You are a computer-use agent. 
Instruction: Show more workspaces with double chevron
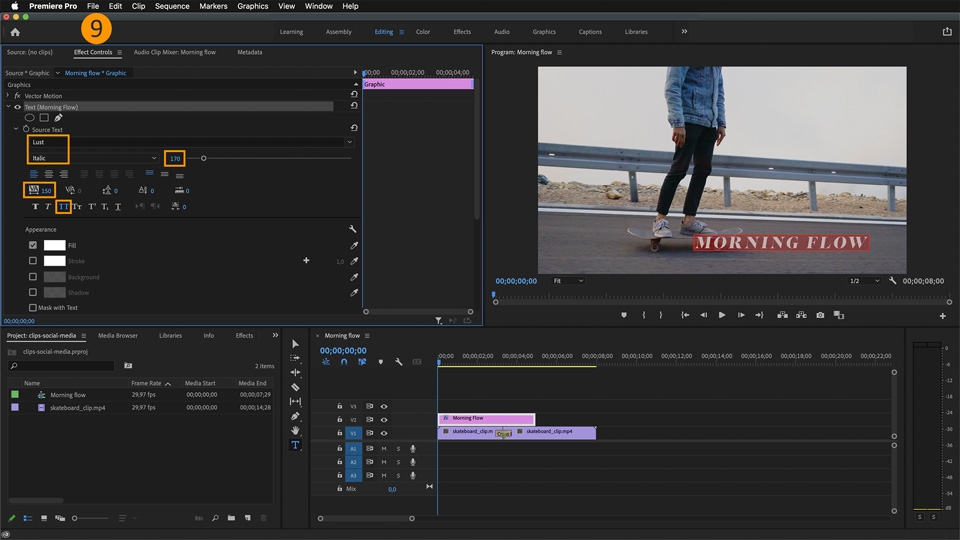pyautogui.click(x=684, y=32)
